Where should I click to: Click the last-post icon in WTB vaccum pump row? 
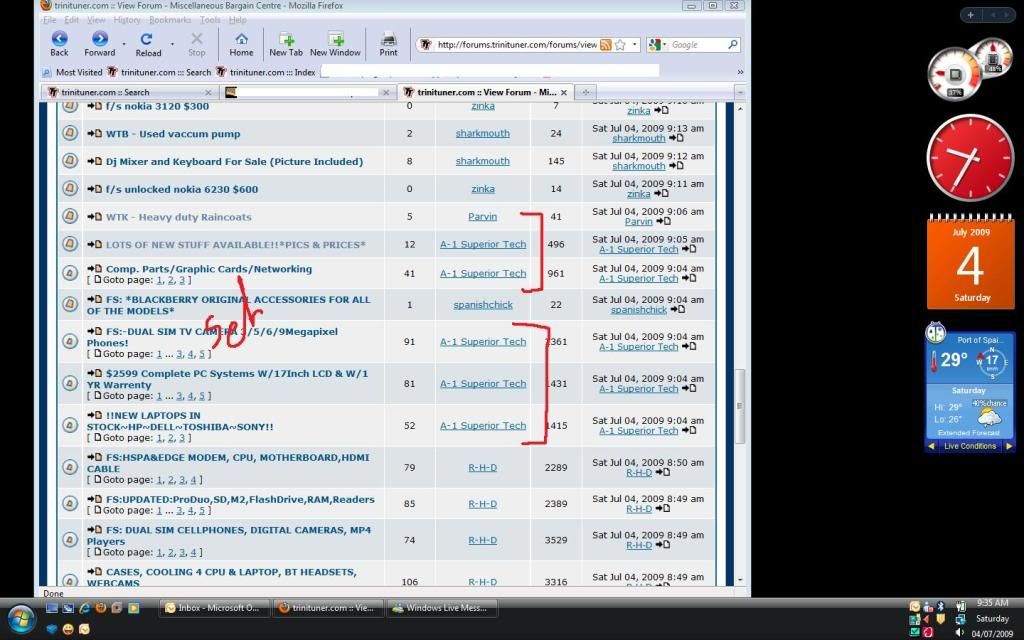tap(676, 138)
